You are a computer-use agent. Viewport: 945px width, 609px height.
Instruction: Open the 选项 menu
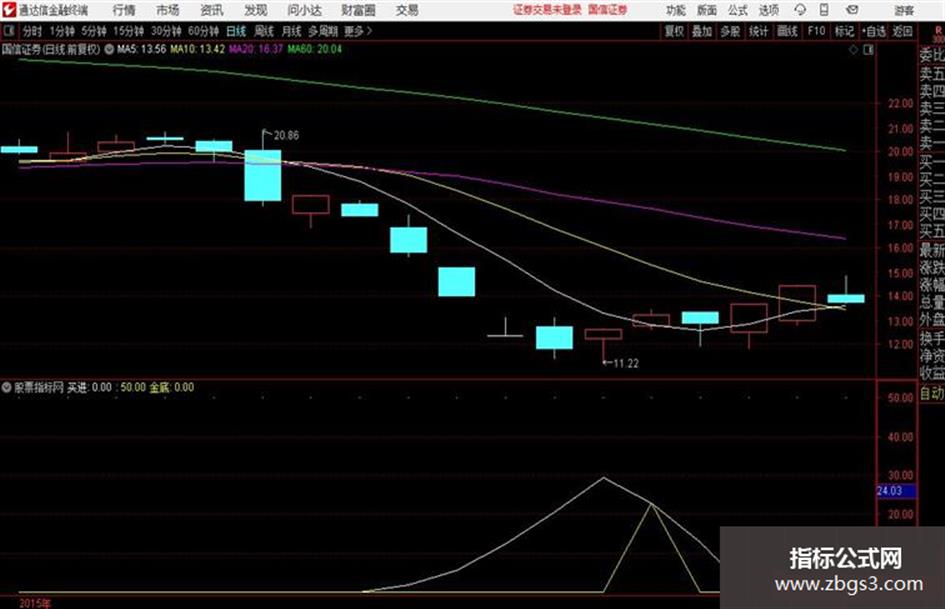[x=768, y=10]
